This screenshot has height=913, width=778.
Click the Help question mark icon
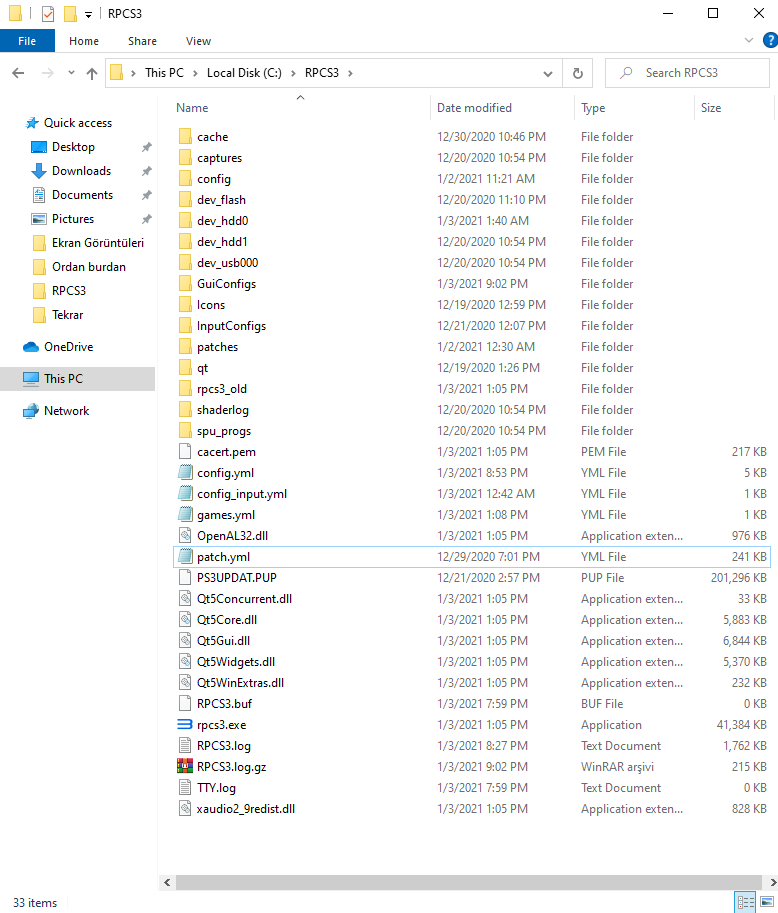770,40
